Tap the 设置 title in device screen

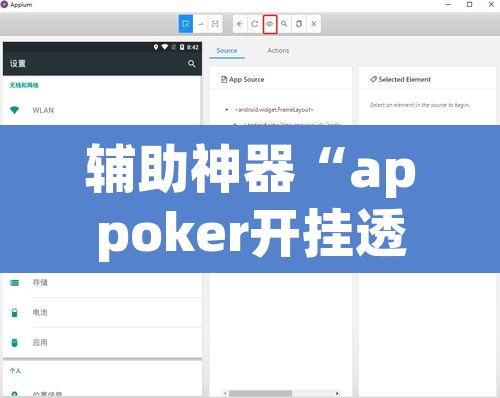[18, 63]
